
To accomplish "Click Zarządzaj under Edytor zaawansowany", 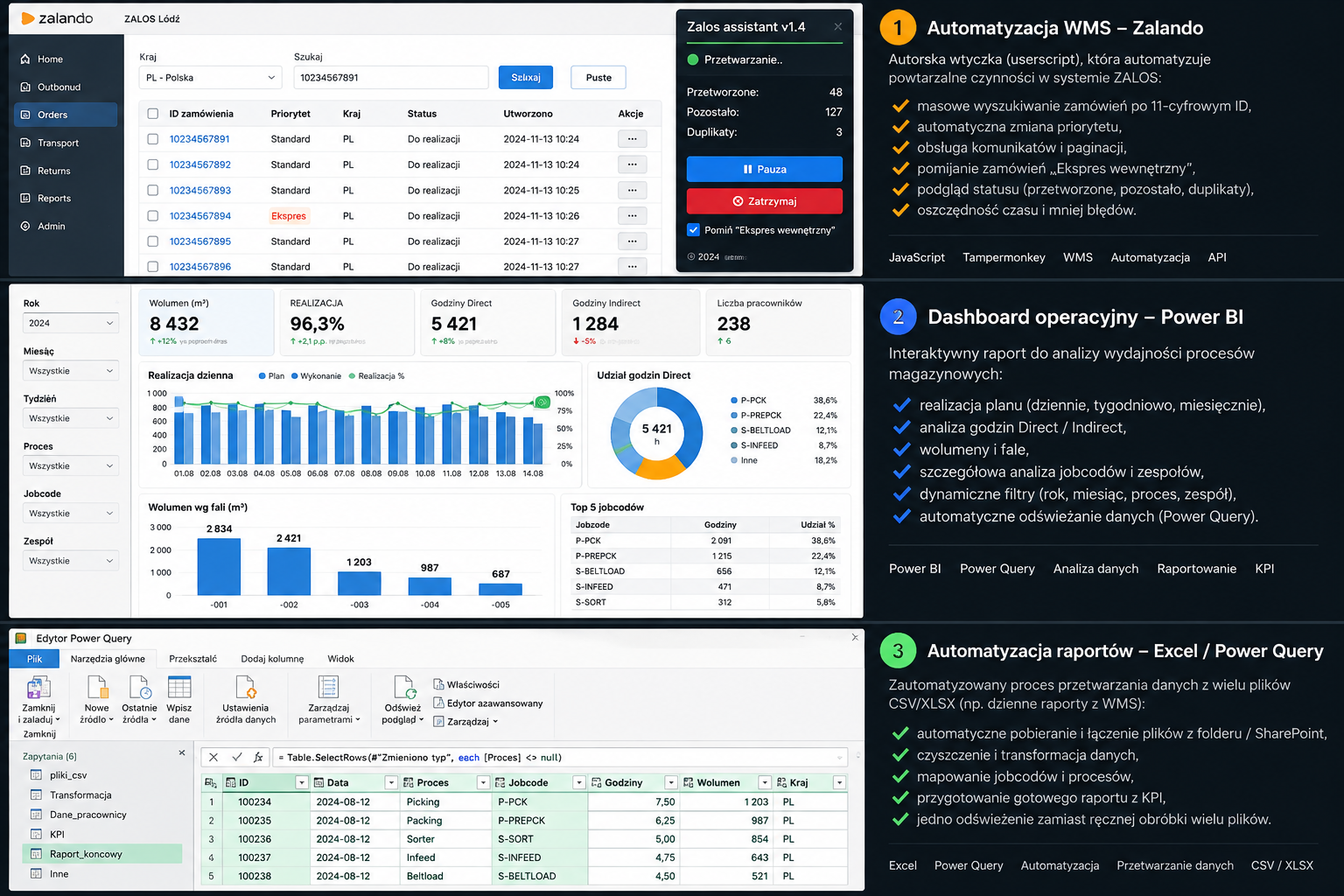I will tap(466, 722).
